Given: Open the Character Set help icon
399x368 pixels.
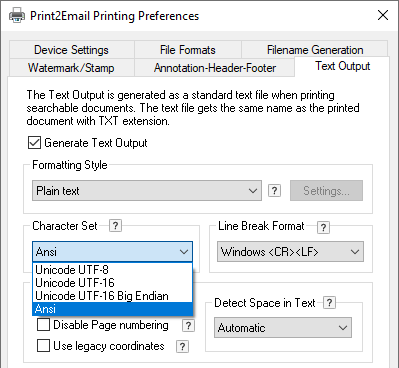Looking at the screenshot, I should pyautogui.click(x=115, y=226).
